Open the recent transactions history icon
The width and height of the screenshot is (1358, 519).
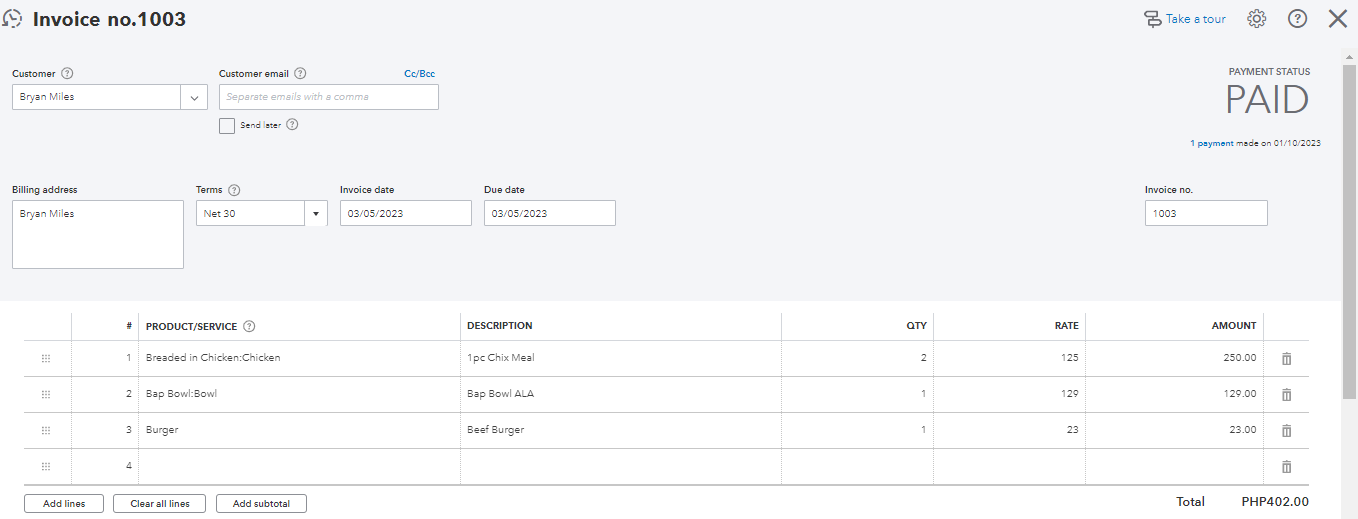(x=14, y=19)
